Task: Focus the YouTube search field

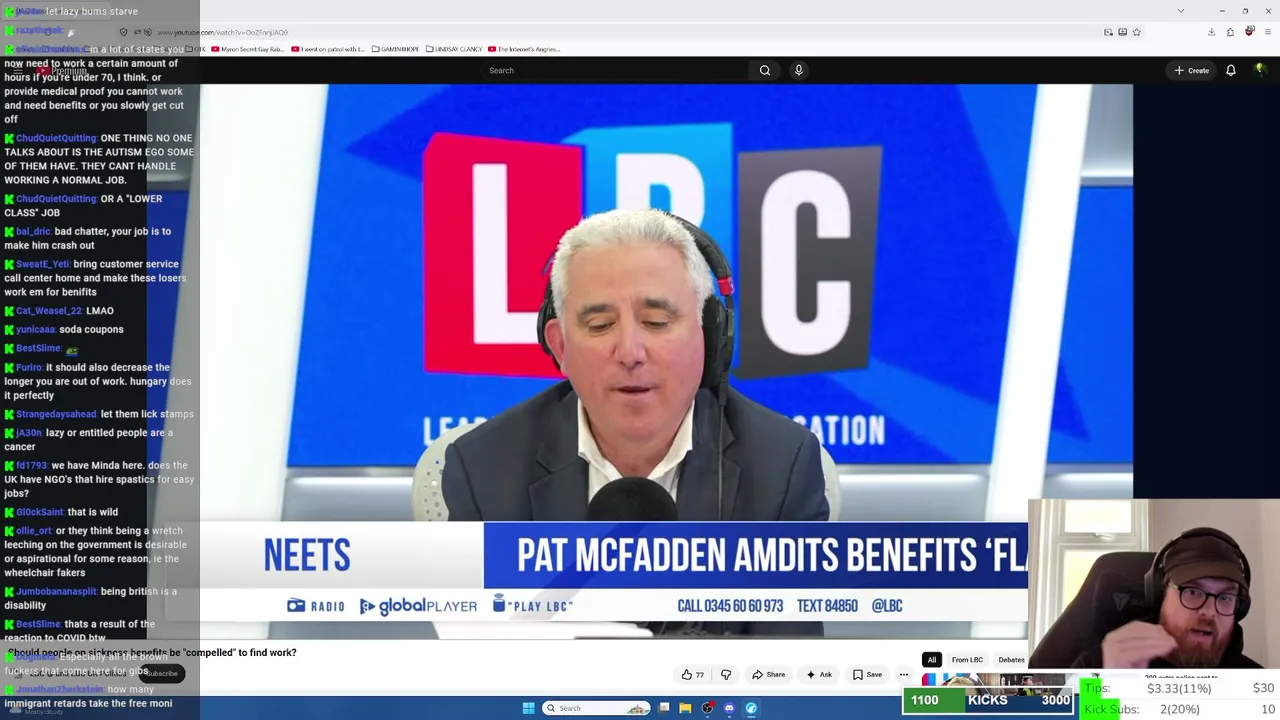Action: click(x=615, y=70)
